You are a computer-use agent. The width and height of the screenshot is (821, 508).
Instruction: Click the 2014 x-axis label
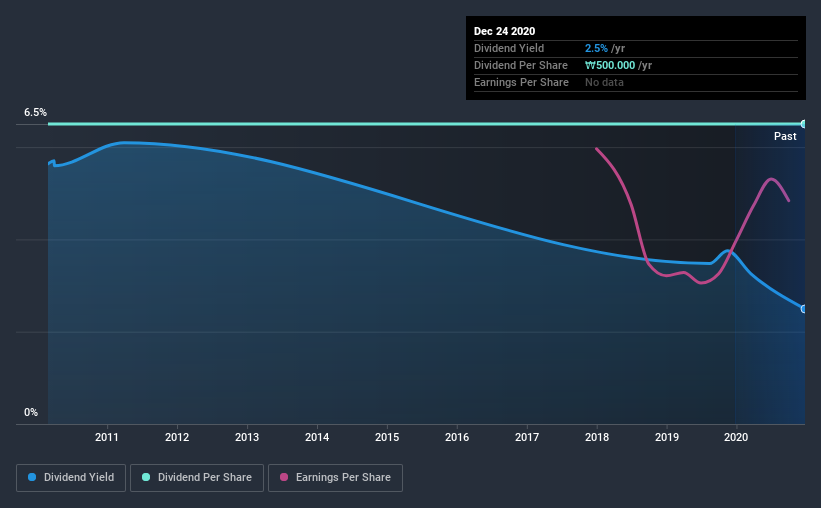tap(317, 437)
